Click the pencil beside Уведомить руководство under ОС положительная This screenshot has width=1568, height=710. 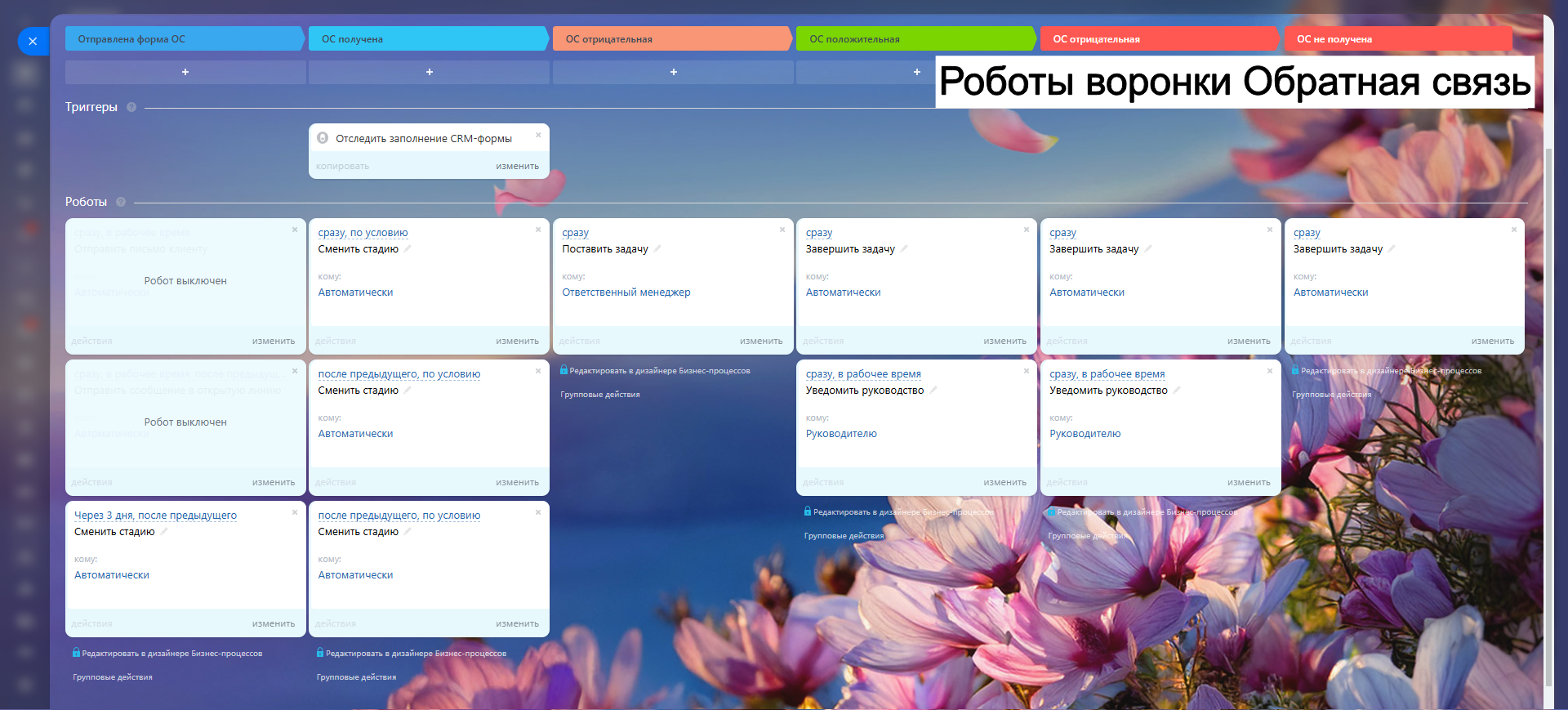click(933, 390)
